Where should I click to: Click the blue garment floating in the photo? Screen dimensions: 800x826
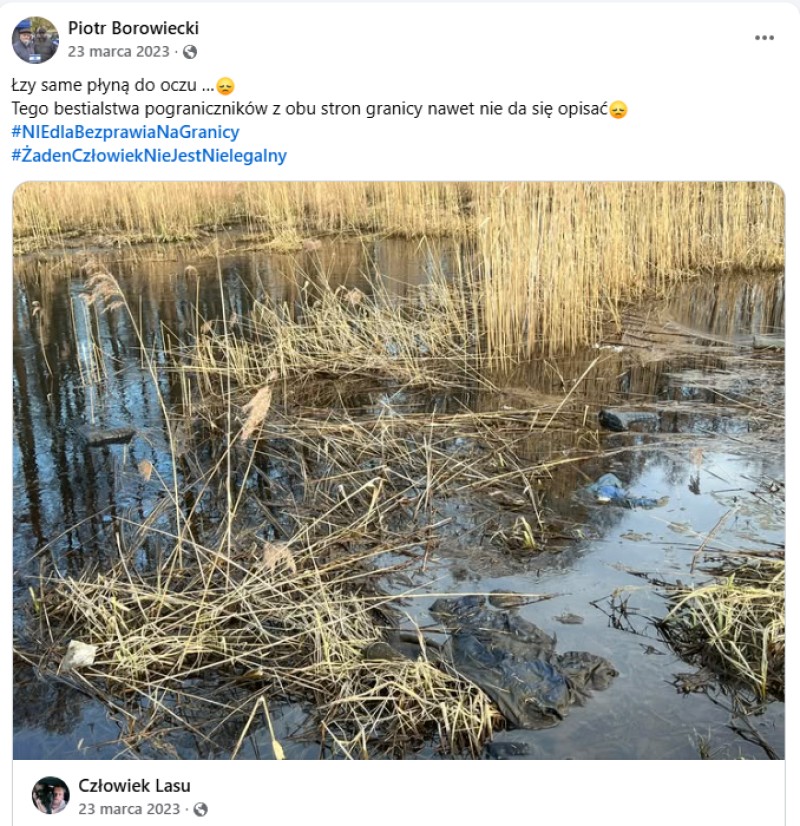(x=624, y=493)
